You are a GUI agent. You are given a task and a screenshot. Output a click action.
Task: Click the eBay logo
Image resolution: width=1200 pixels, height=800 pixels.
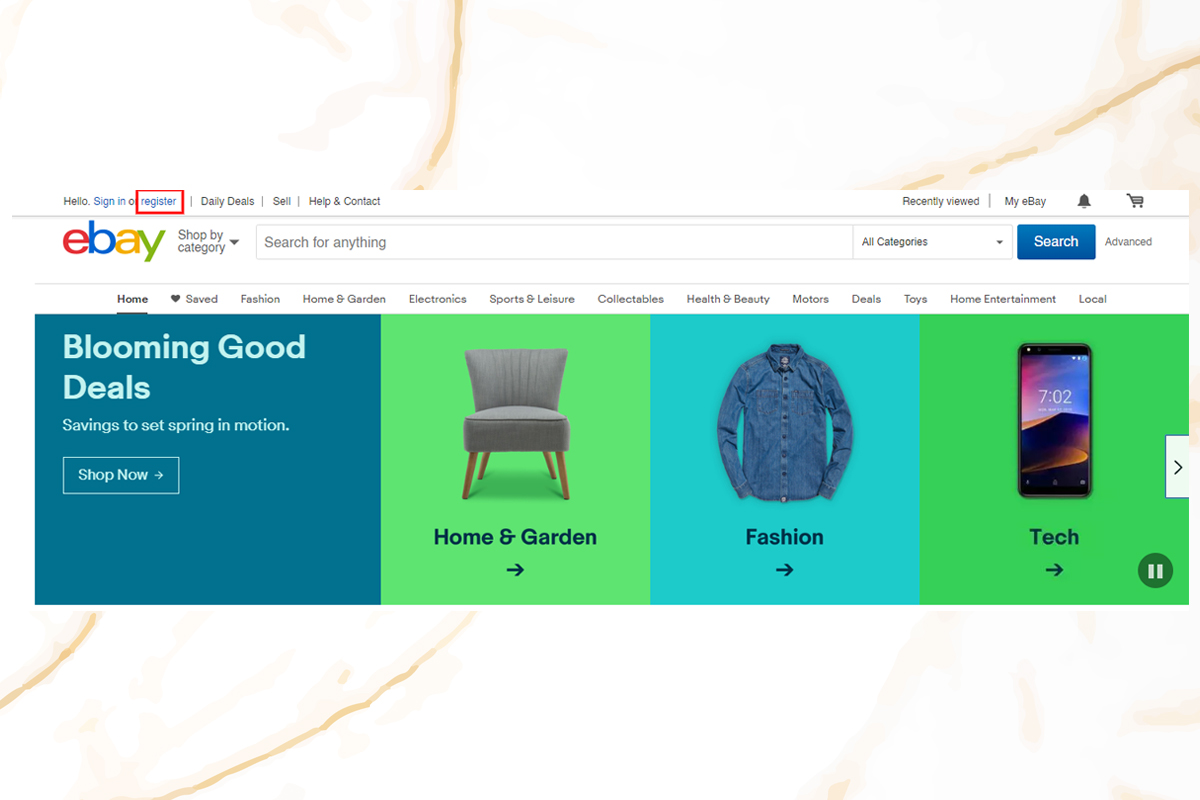[113, 242]
